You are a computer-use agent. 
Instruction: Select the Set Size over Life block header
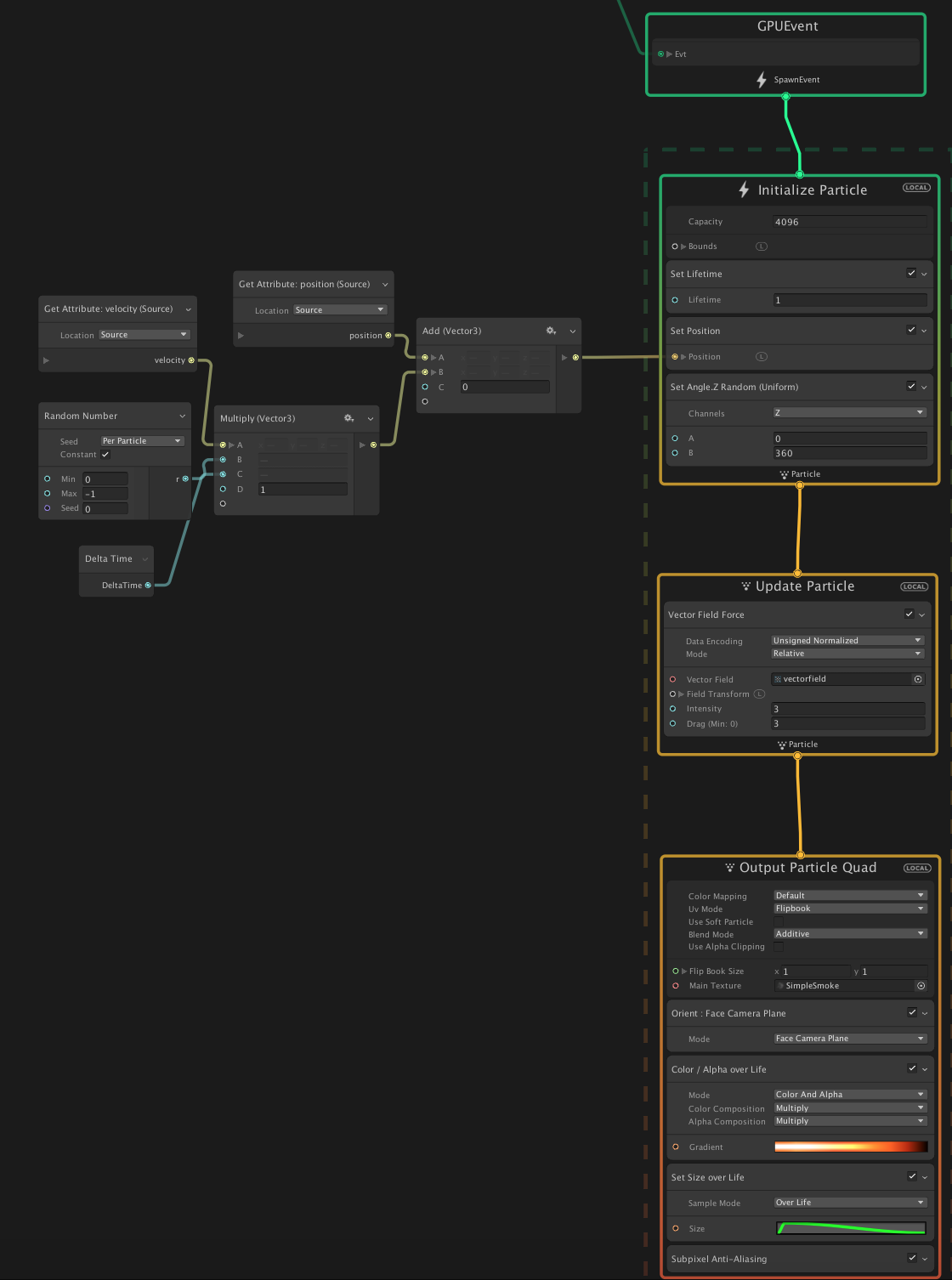(x=707, y=1177)
